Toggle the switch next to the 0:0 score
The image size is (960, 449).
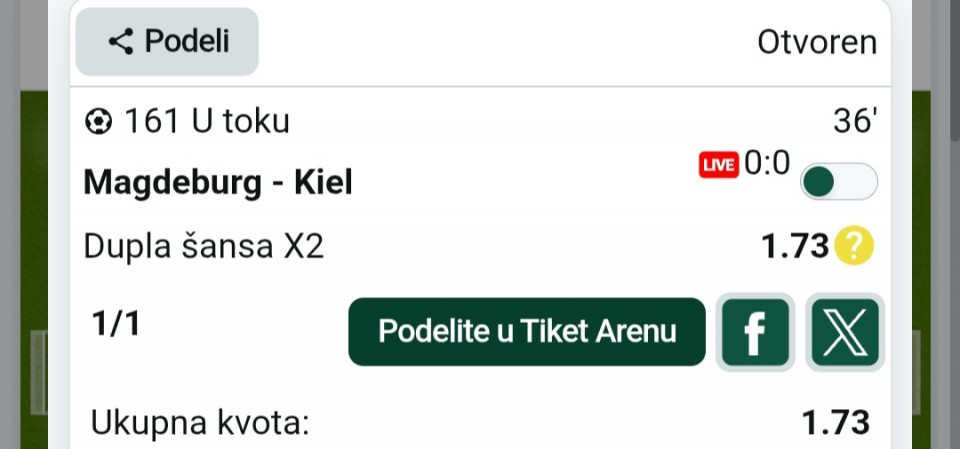coord(838,182)
